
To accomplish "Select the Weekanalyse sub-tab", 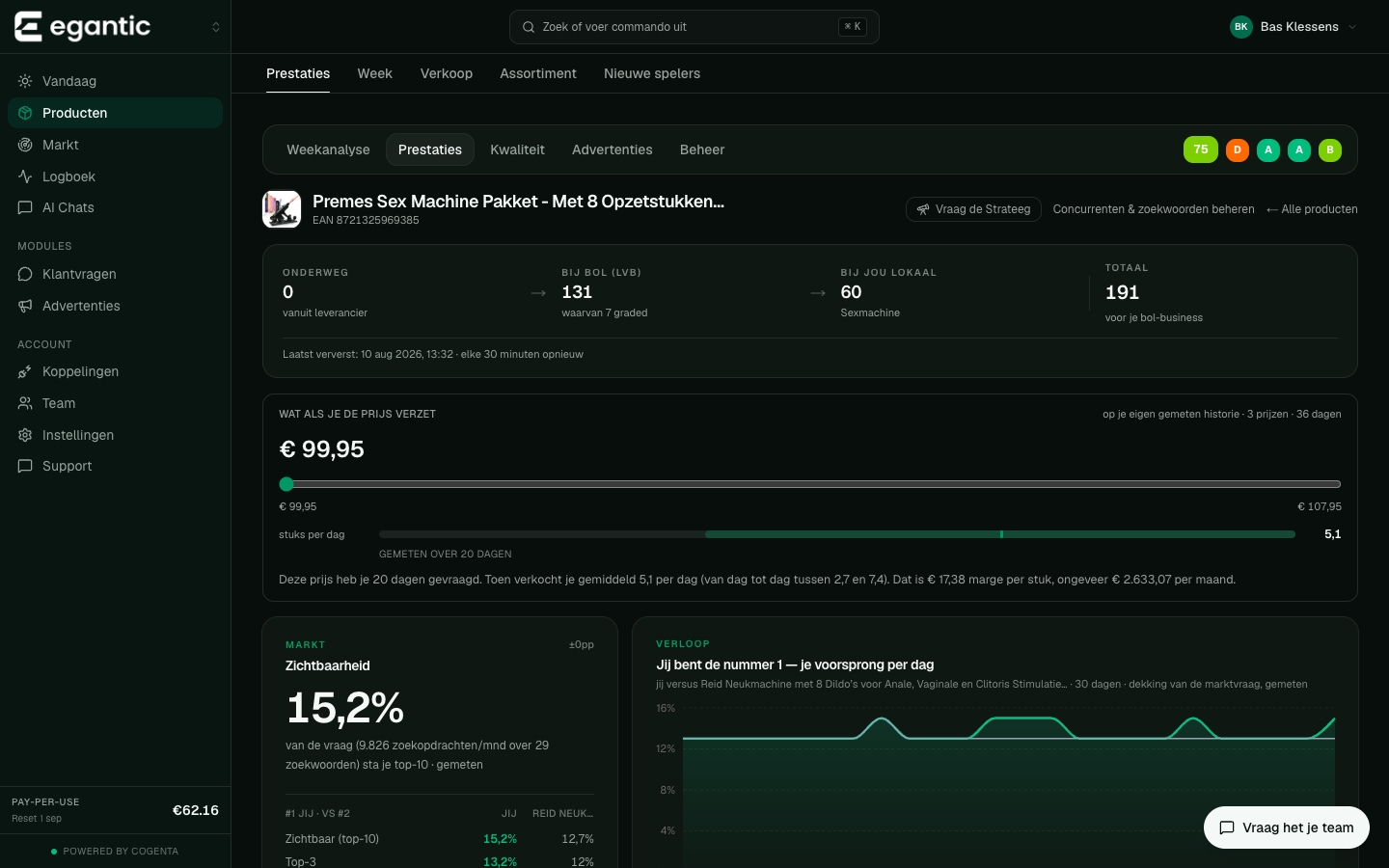I will 328,149.
